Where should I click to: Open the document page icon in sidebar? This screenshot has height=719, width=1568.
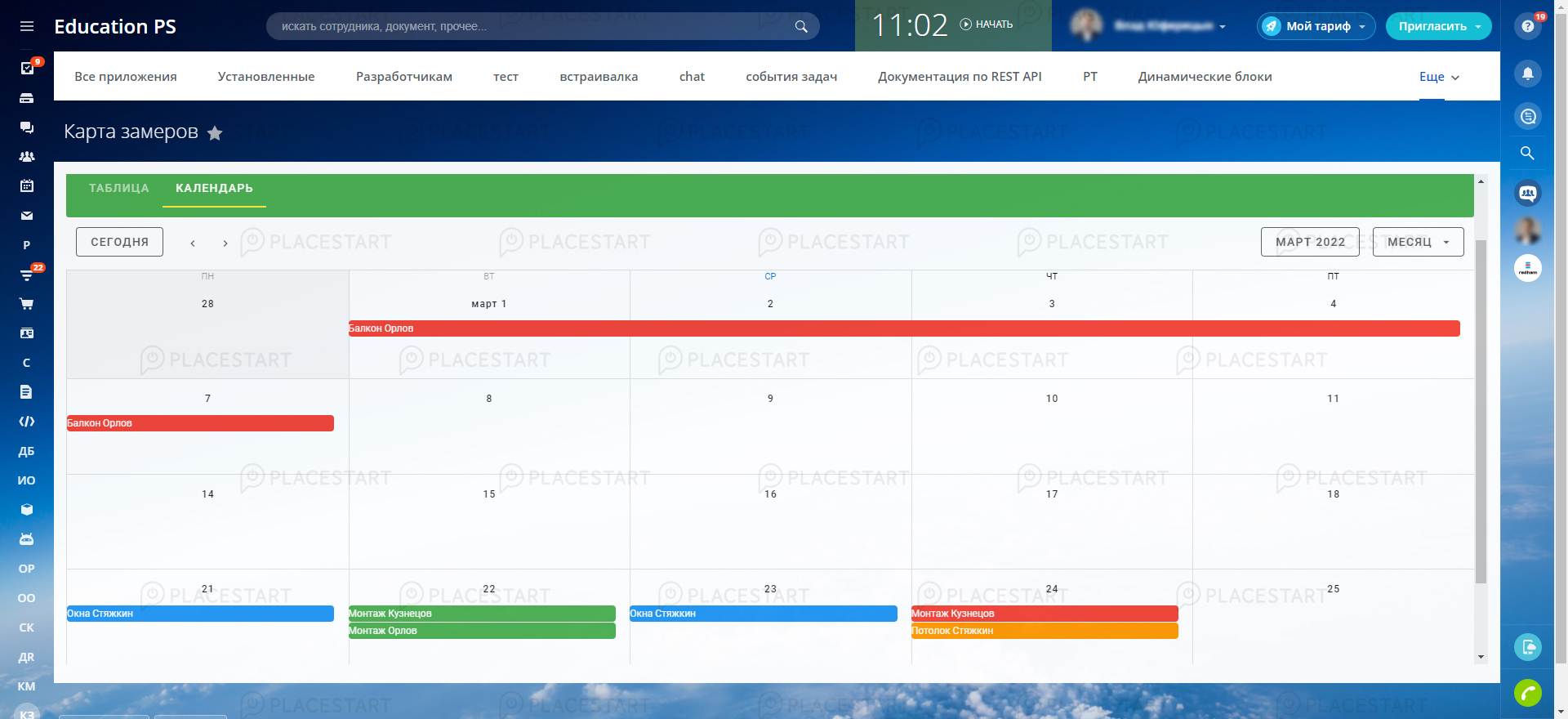(27, 392)
